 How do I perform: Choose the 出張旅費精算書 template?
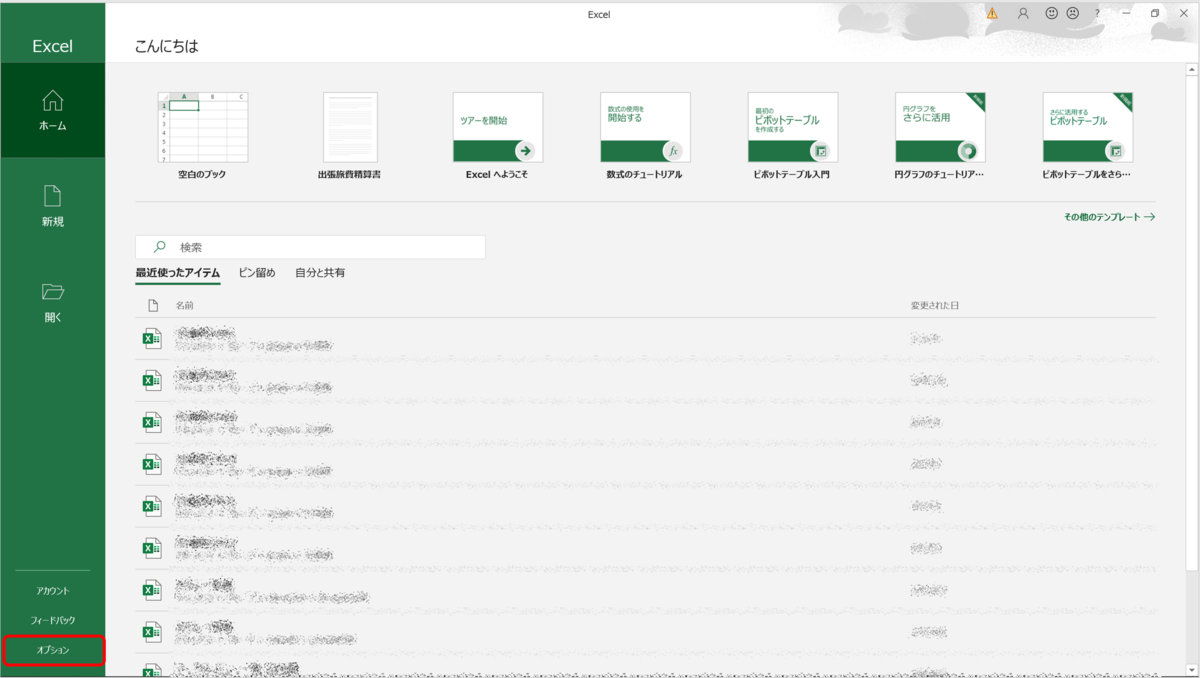[350, 136]
